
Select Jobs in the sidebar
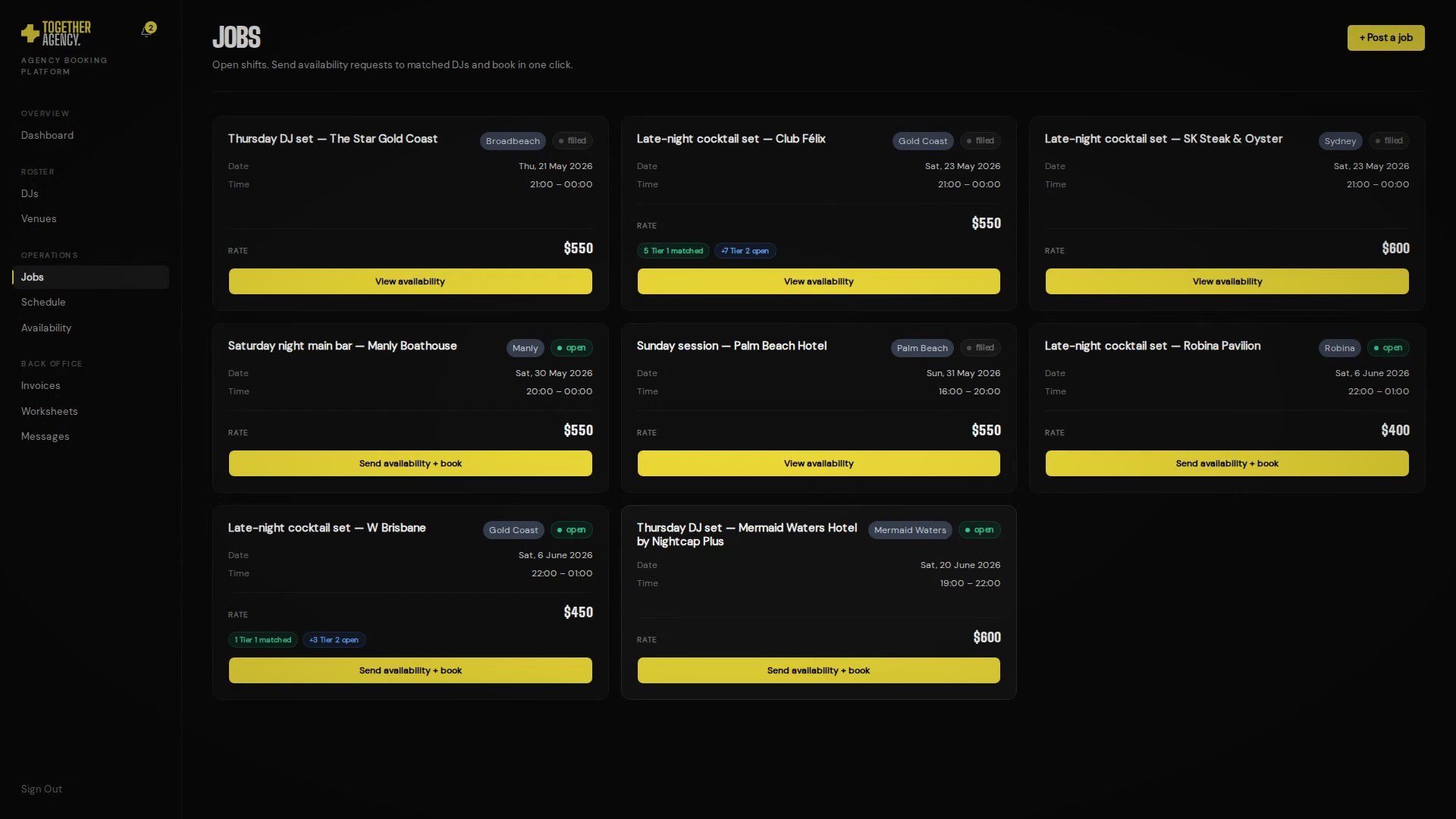90,277
